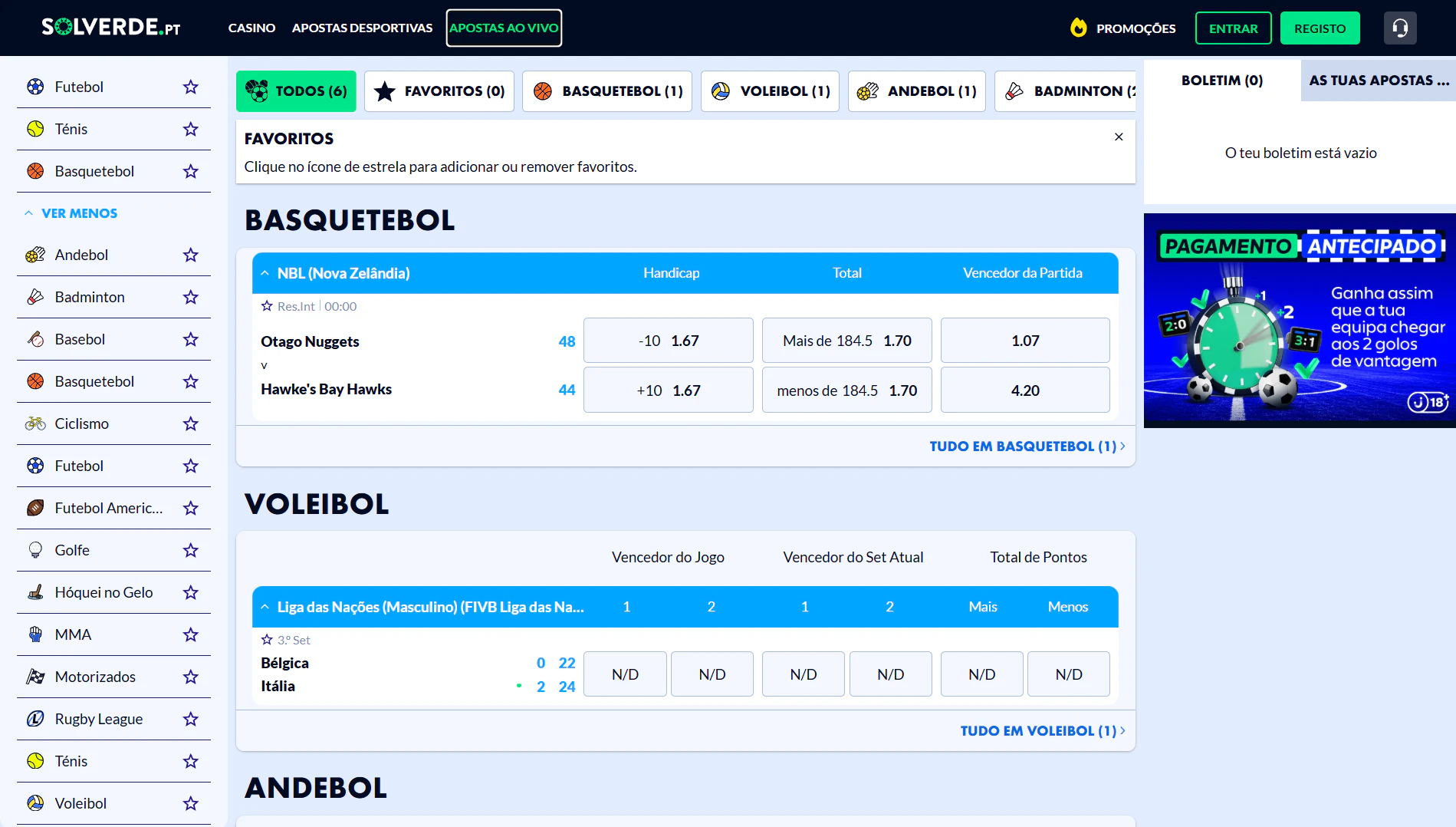1456x827 pixels.
Task: Open the Favoritos (0) tab
Action: coord(439,91)
